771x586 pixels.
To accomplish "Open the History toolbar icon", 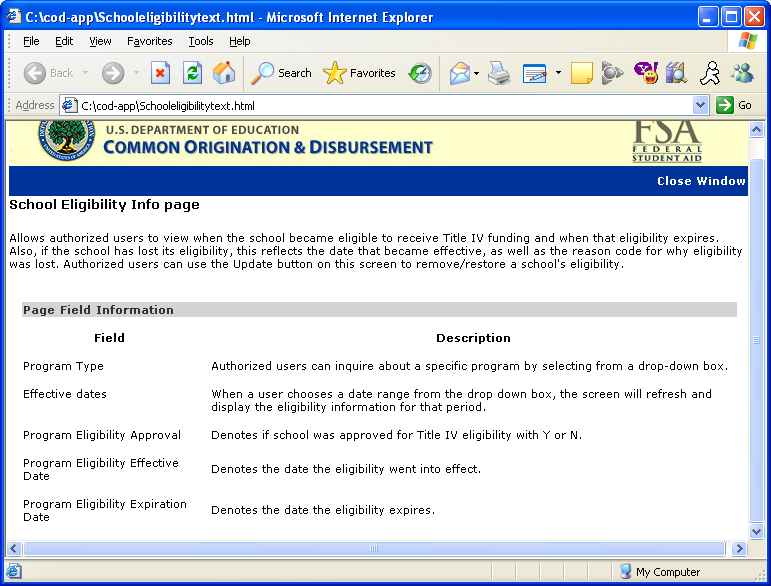I will tap(420, 73).
